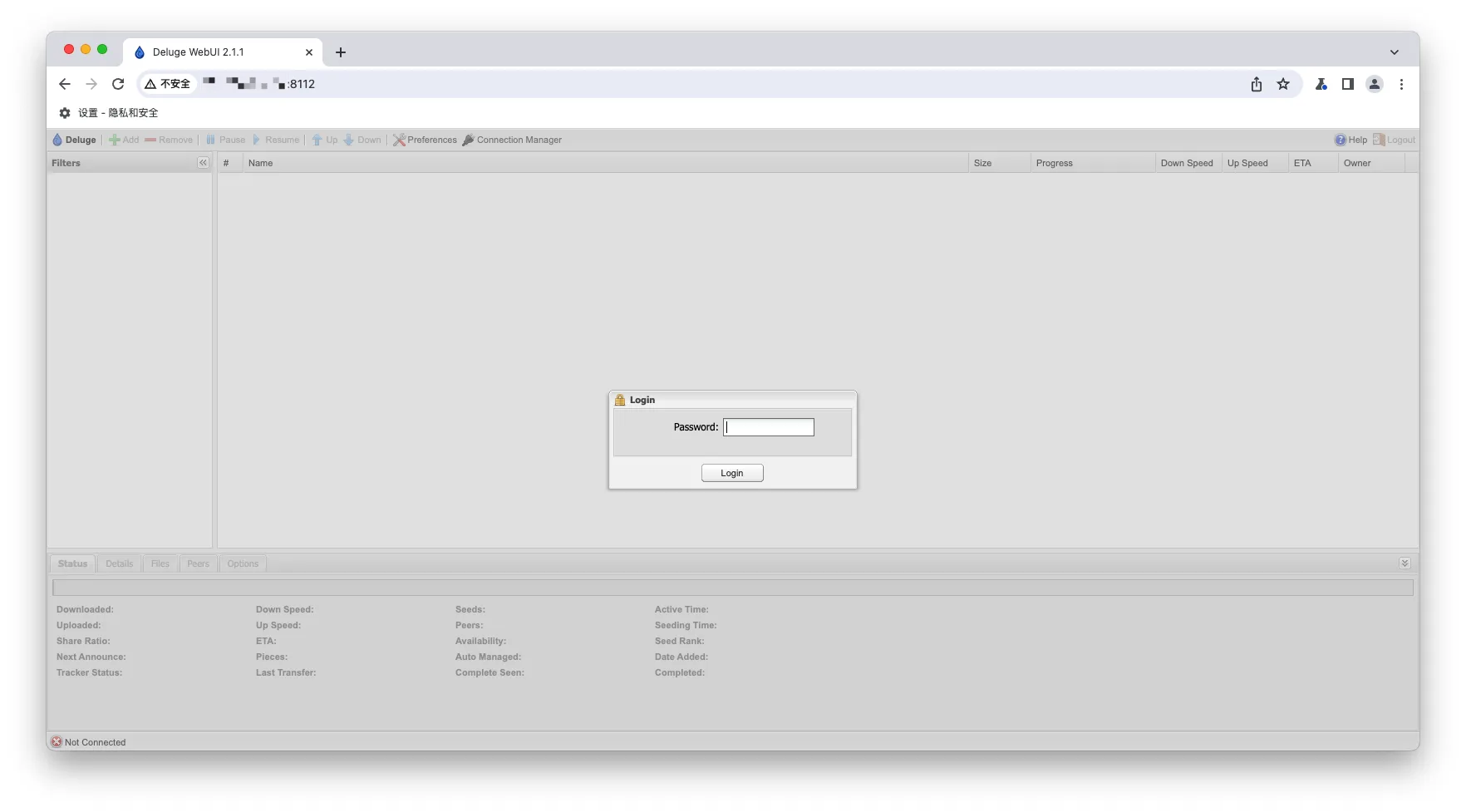Bookmark this page with star icon
The image size is (1466, 812).
tap(1283, 84)
